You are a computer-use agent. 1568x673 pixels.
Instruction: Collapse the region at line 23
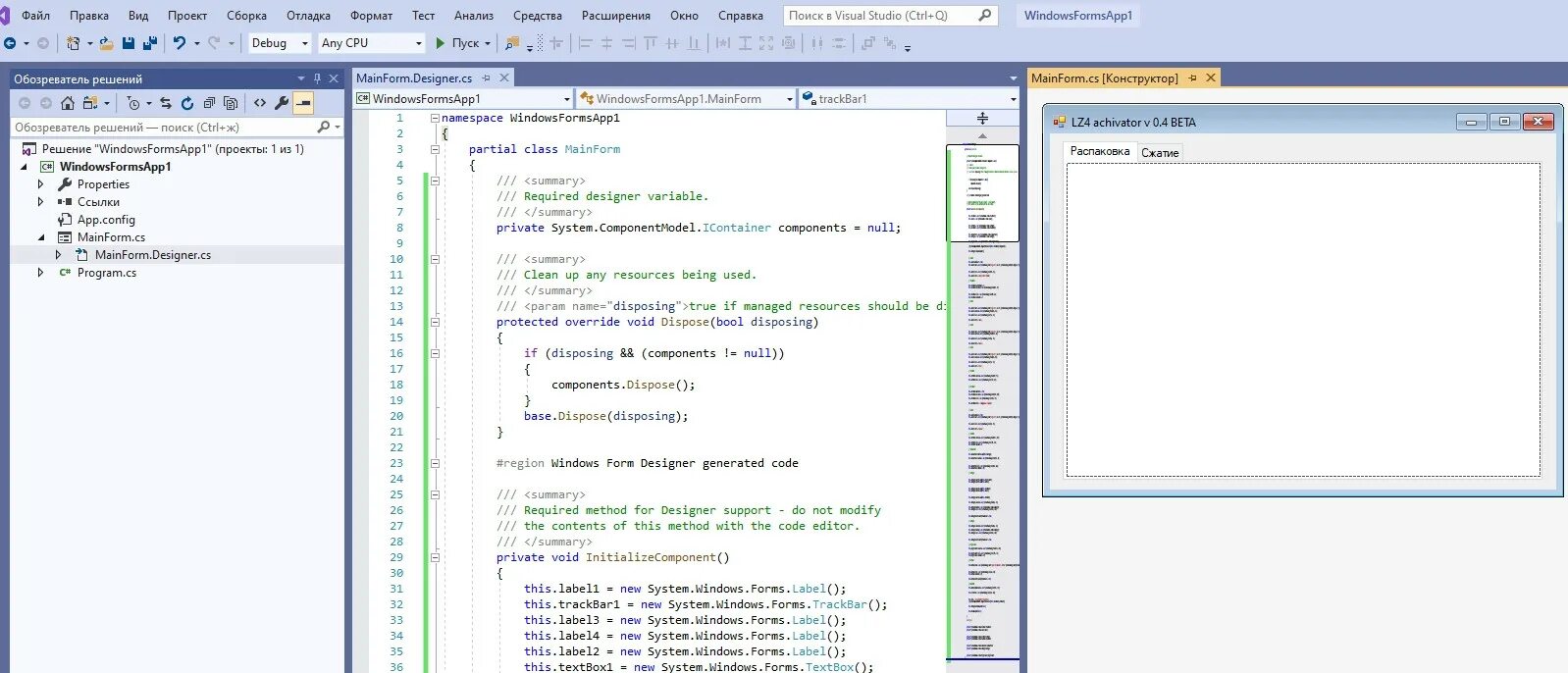pyautogui.click(x=435, y=463)
